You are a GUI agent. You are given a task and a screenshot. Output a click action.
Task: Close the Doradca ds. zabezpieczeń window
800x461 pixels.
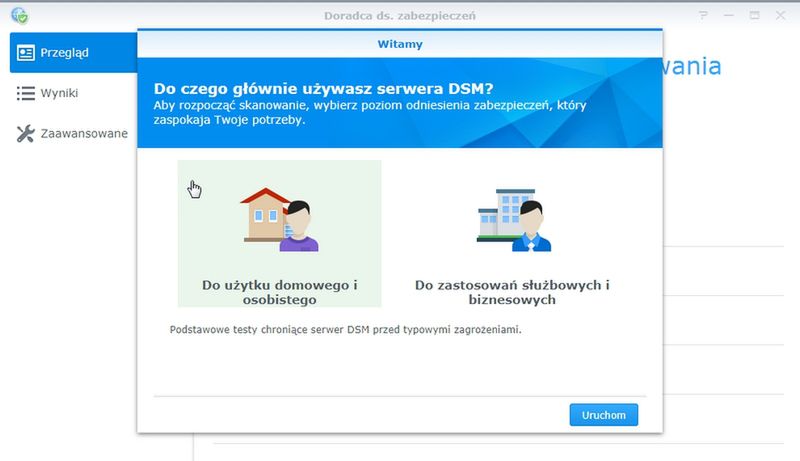781,15
